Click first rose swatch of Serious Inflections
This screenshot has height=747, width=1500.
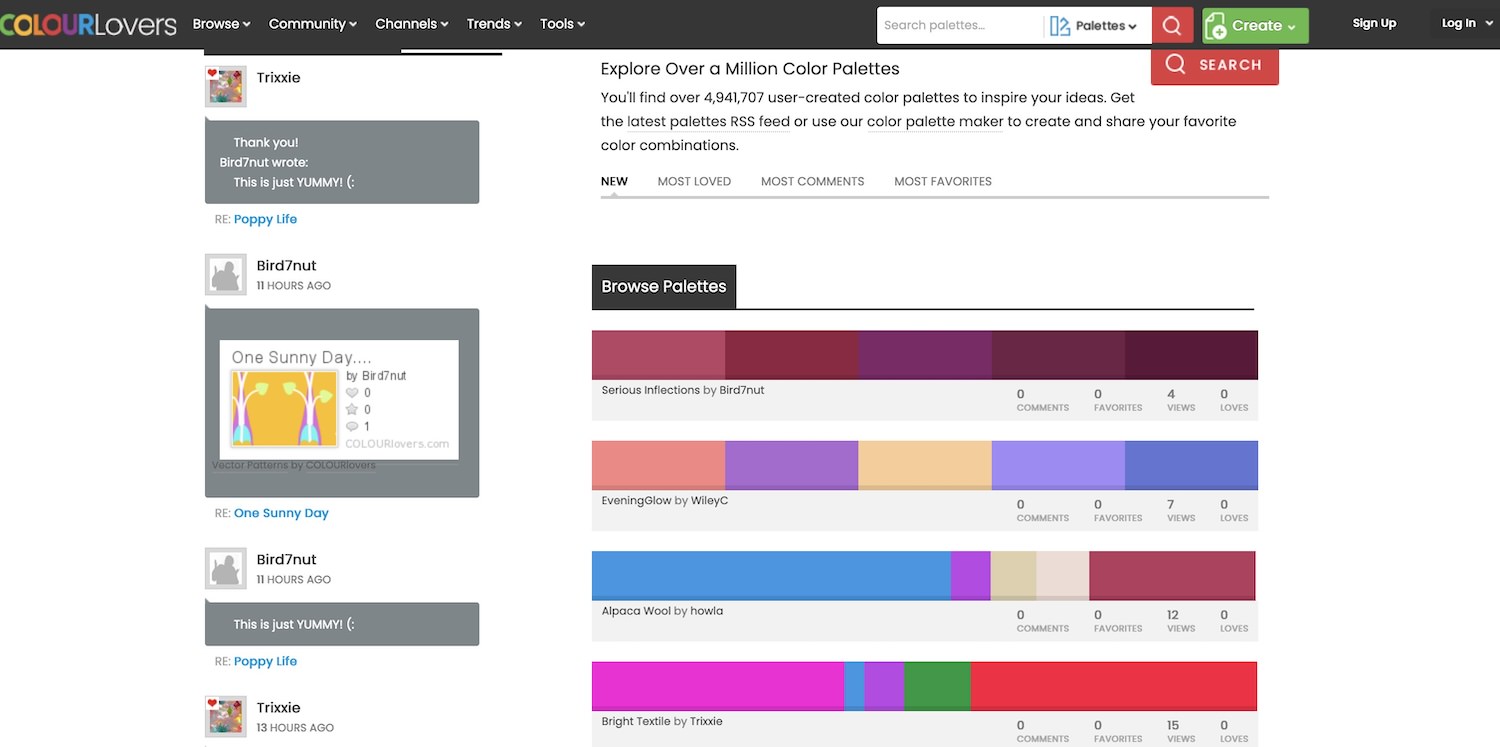[658, 355]
